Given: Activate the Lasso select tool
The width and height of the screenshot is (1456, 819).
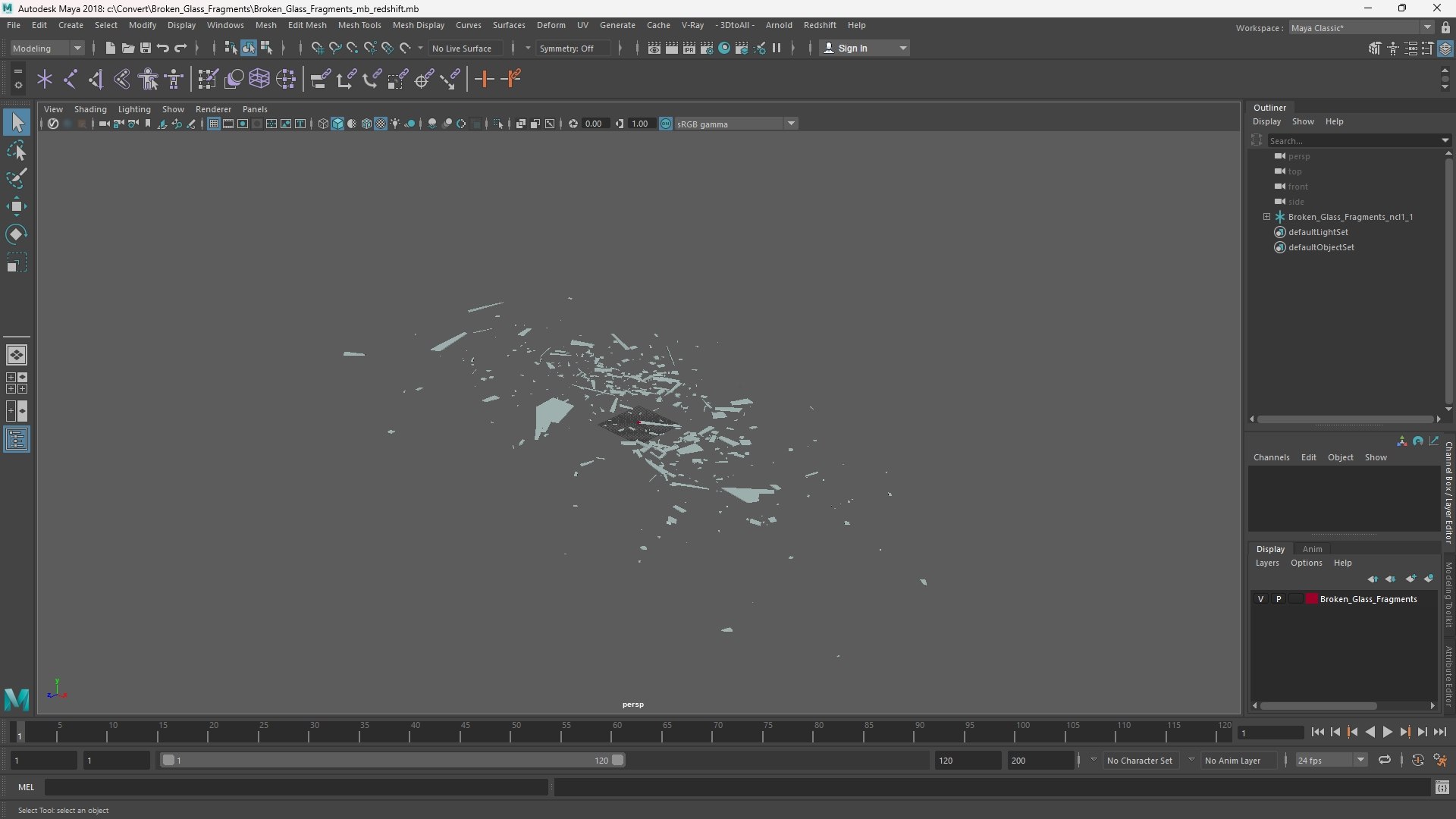Looking at the screenshot, I should [17, 151].
